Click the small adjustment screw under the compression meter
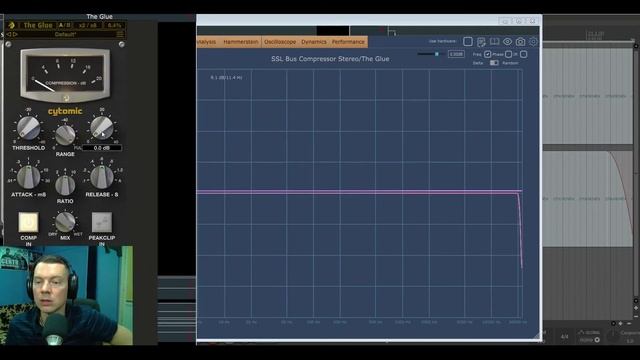Screen dimensions: 640x360 pyautogui.click(x=66, y=98)
